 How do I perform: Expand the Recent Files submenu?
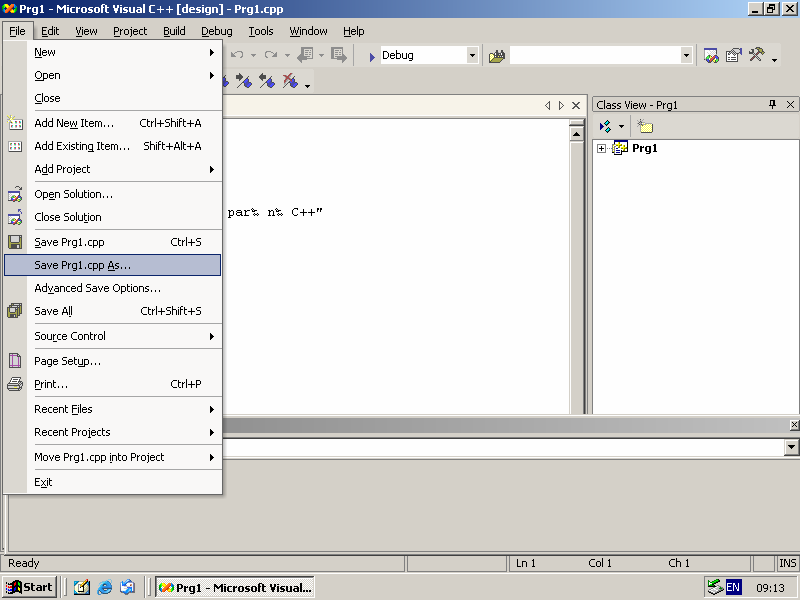tap(113, 409)
